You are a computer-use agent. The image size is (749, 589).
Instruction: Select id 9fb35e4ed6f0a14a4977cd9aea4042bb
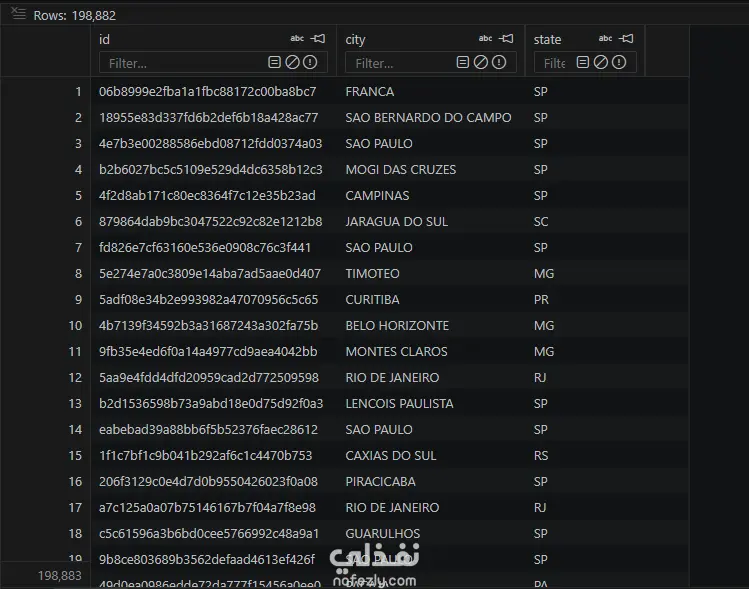[208, 352]
